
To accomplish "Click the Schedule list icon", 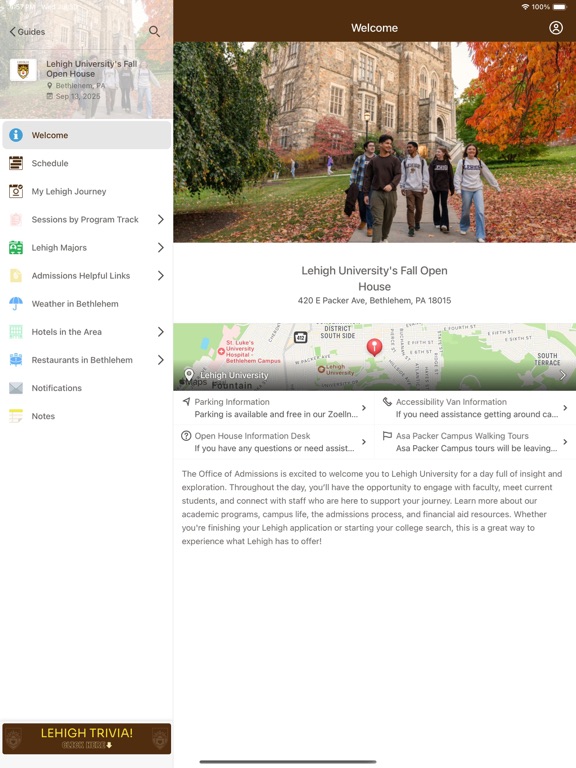I will point(16,163).
